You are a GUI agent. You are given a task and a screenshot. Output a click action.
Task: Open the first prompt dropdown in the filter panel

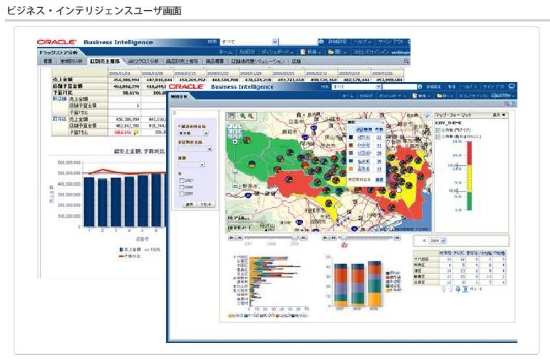tap(194, 133)
